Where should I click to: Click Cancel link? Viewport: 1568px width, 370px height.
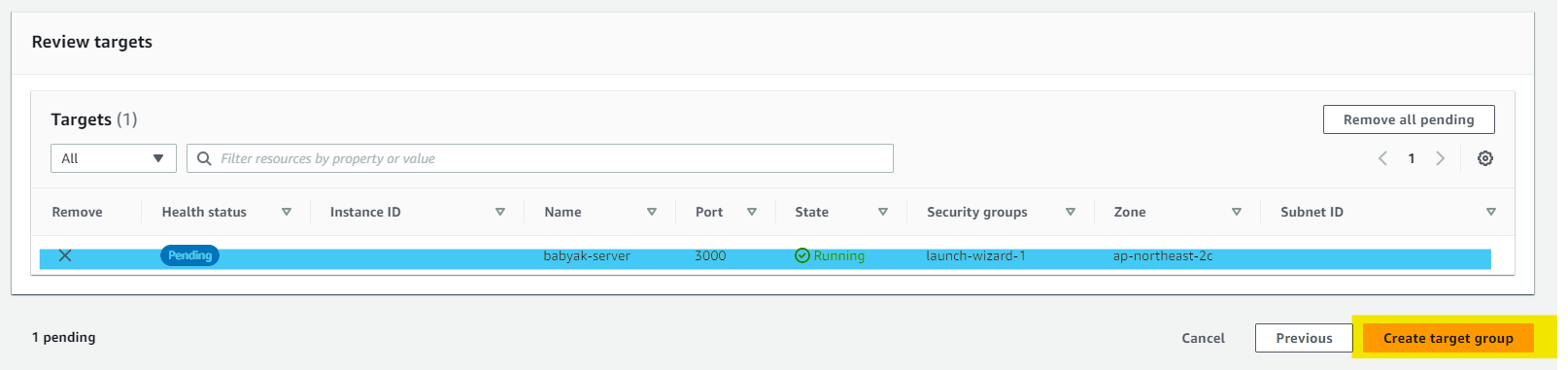(x=1203, y=338)
